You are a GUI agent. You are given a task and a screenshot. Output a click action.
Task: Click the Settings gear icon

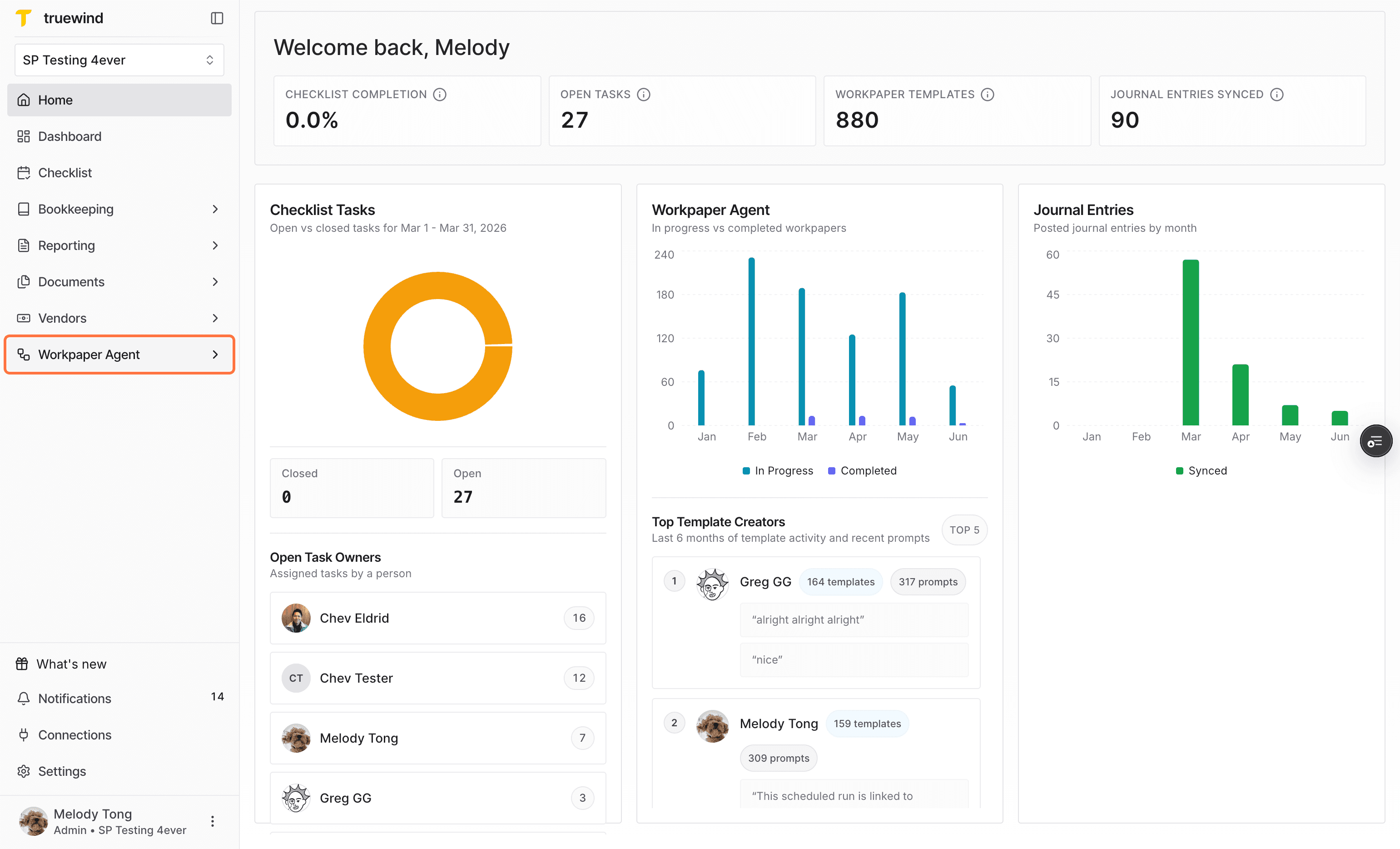(x=23, y=772)
